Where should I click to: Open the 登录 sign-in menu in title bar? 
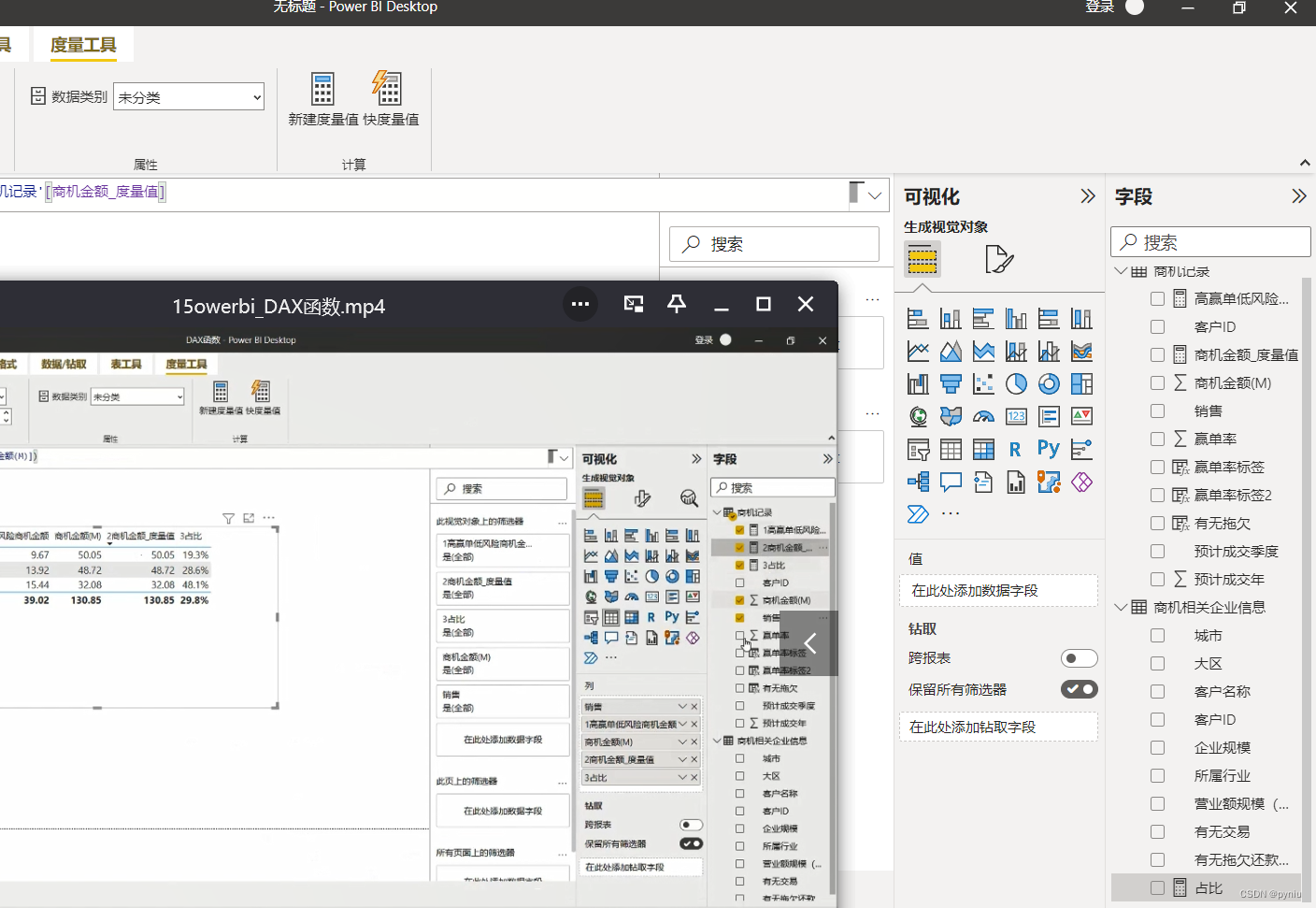1099,7
